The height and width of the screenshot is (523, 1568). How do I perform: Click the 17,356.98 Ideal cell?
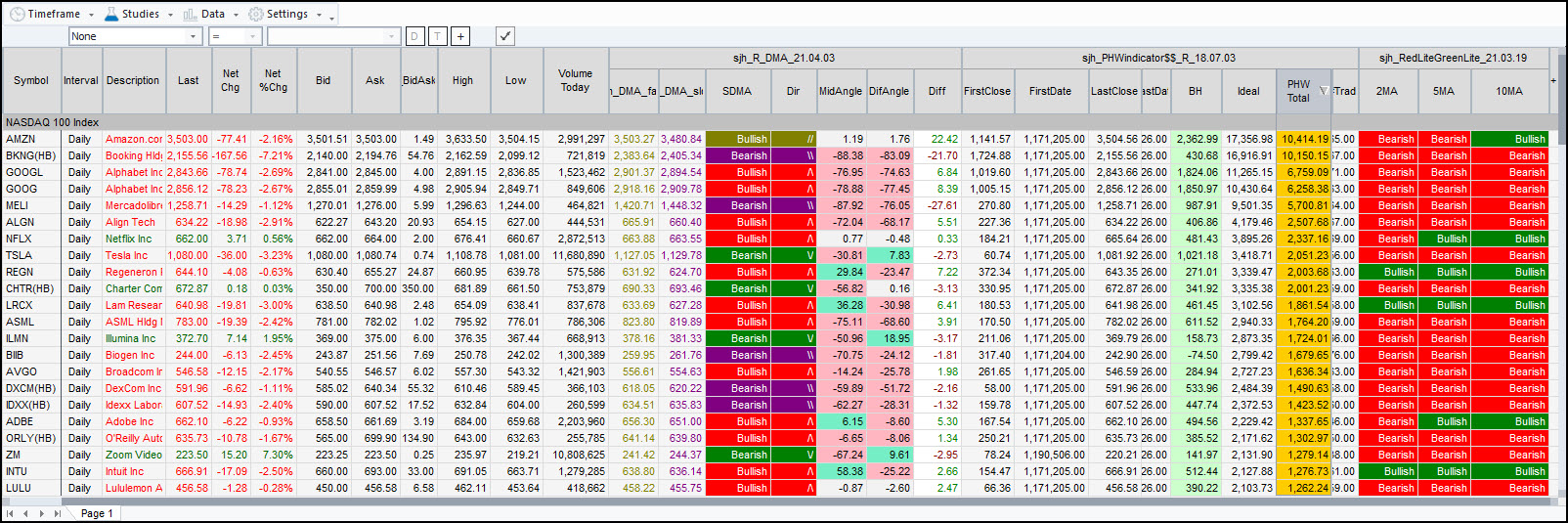[1248, 139]
